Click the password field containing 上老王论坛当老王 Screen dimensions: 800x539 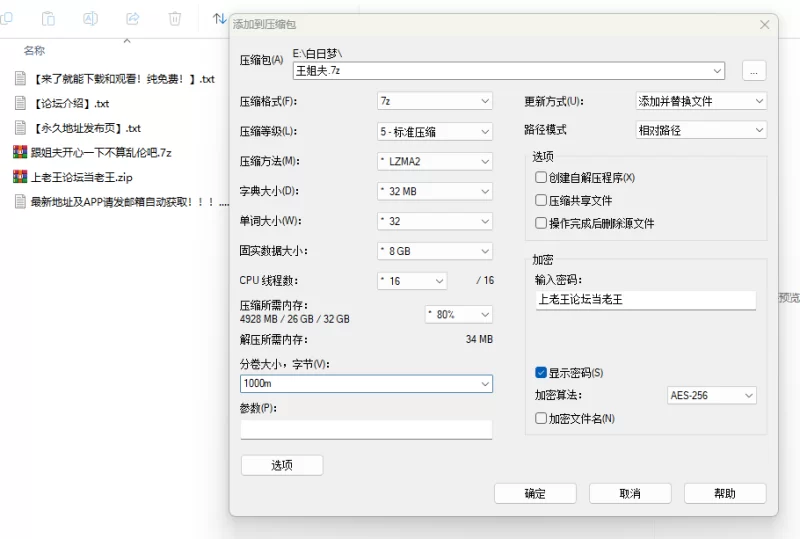(646, 300)
